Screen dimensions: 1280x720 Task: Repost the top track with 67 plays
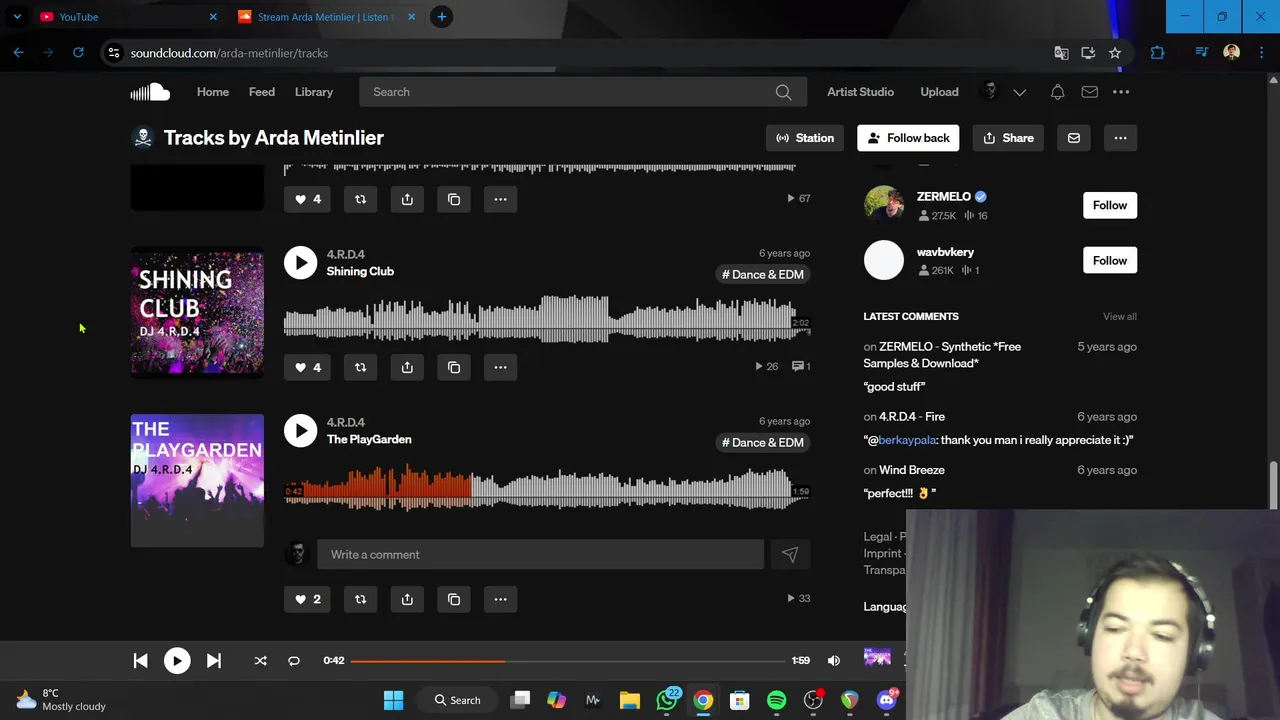(360, 199)
